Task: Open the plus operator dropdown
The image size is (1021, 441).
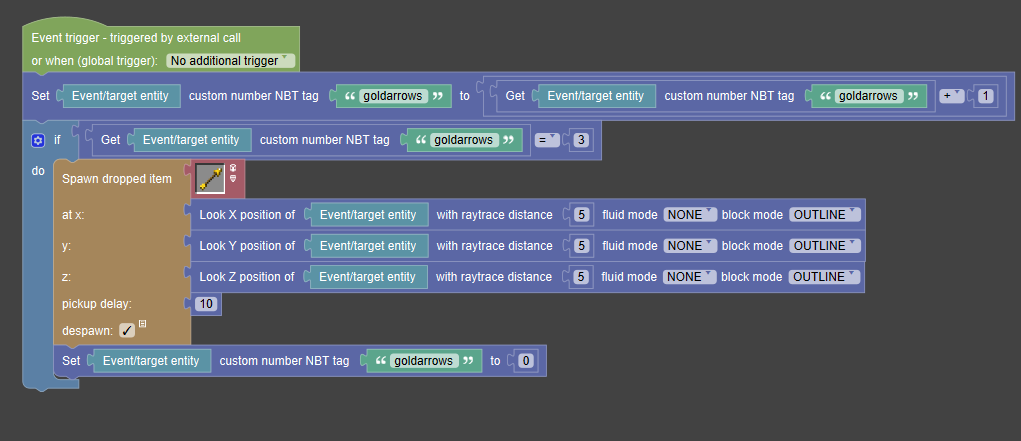Action: pyautogui.click(x=951, y=96)
